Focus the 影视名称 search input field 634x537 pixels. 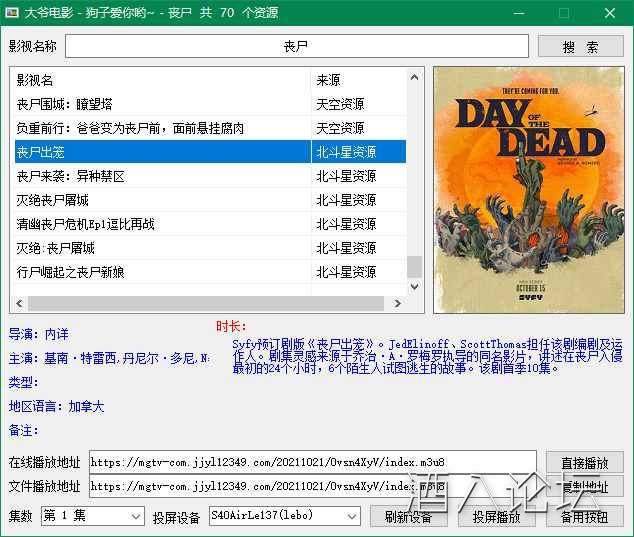297,46
